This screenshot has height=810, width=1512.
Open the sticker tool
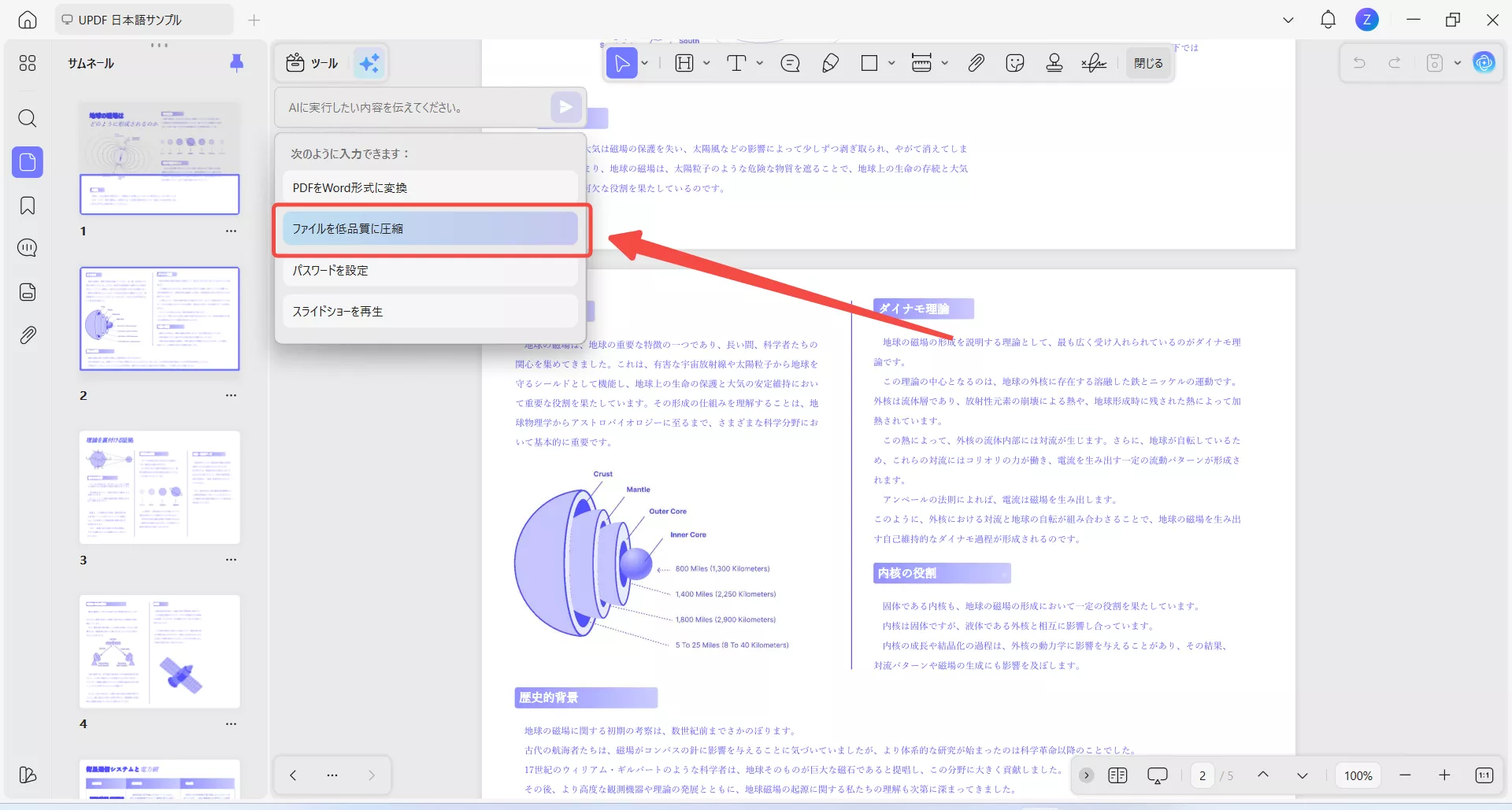1015,63
